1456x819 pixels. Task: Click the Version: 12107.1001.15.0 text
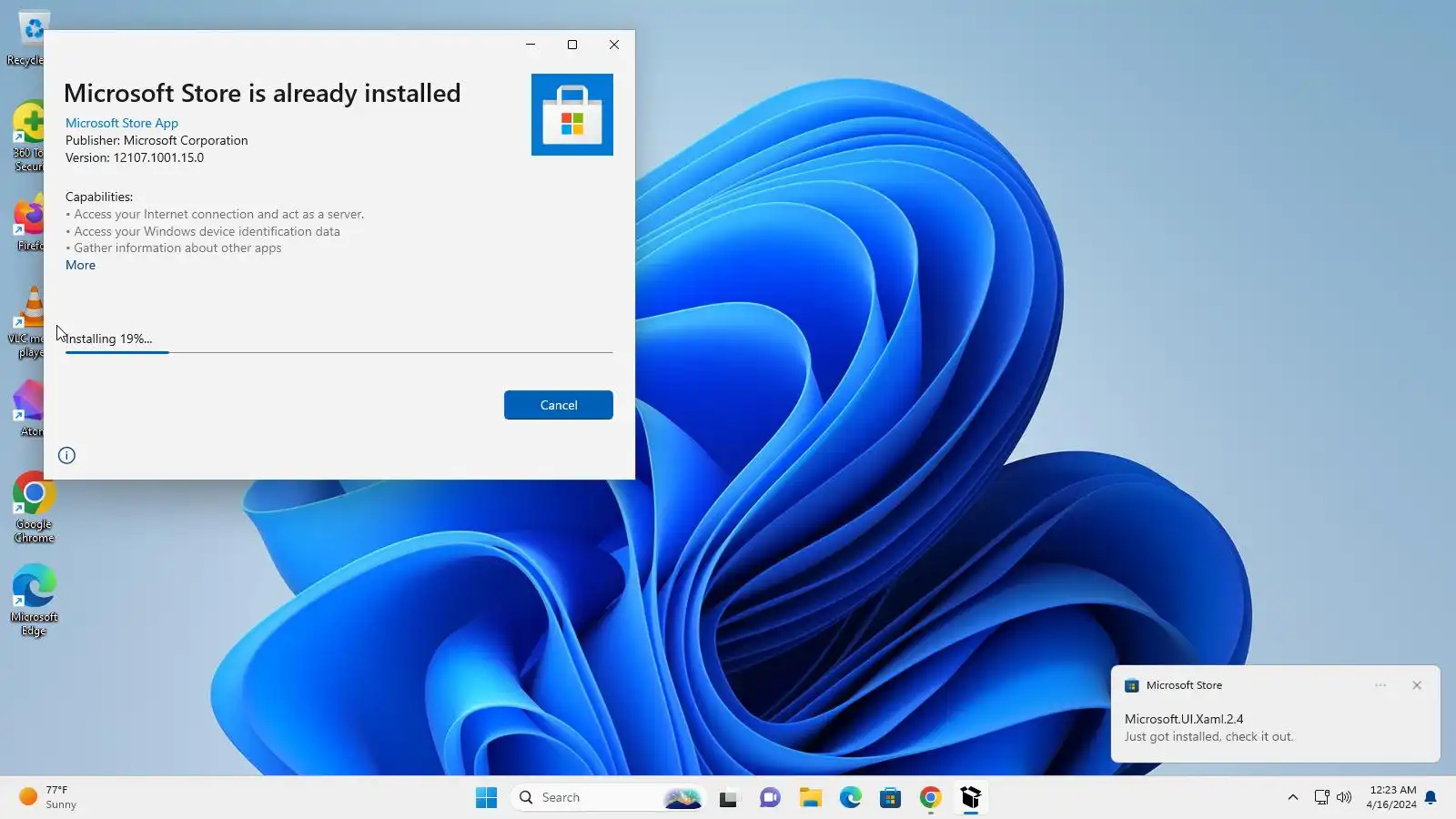[135, 157]
